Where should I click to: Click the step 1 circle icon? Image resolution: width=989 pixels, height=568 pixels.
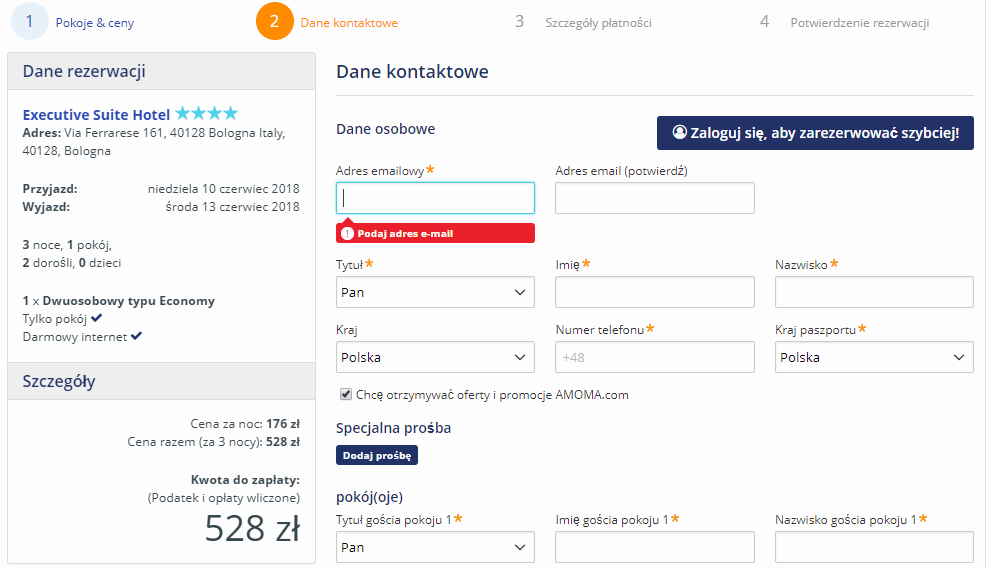pyautogui.click(x=30, y=21)
